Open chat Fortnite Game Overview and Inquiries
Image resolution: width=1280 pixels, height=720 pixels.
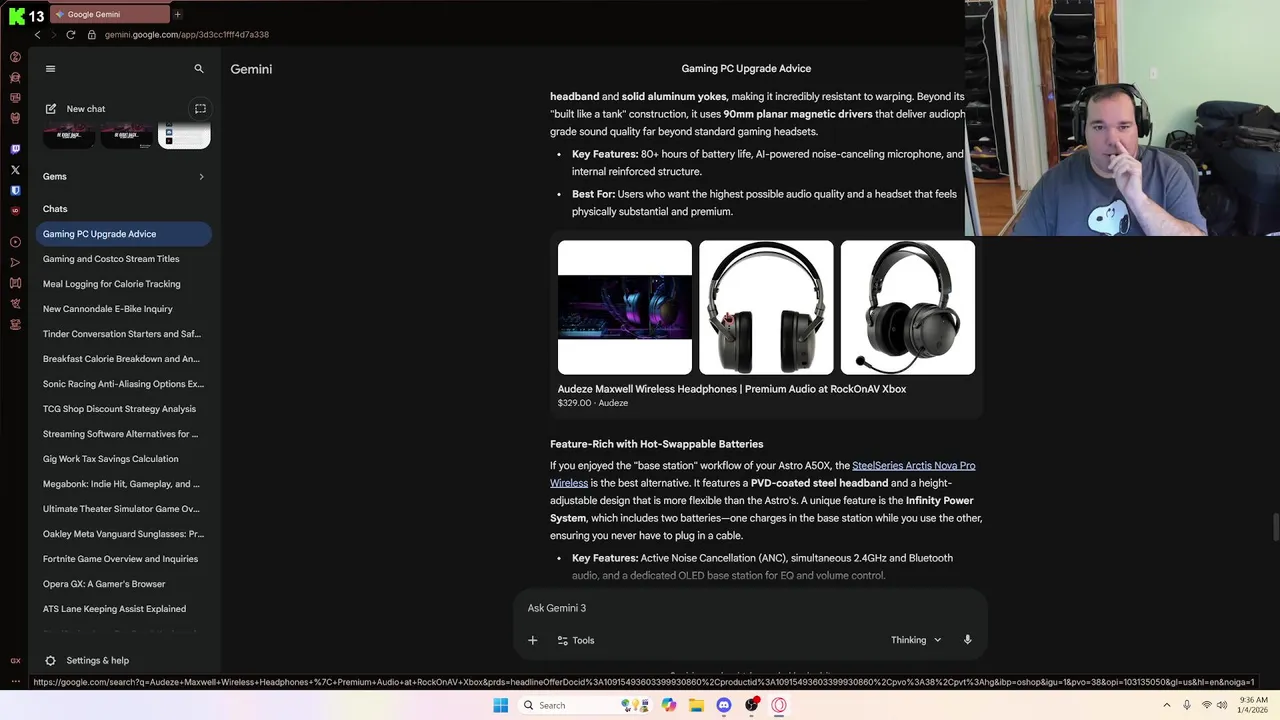click(123, 559)
